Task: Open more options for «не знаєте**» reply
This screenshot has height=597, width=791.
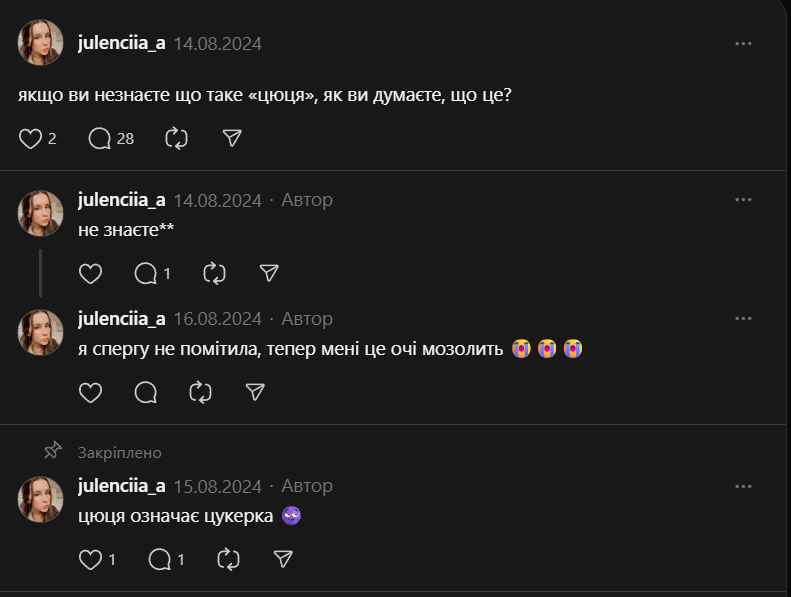Action: [x=743, y=200]
